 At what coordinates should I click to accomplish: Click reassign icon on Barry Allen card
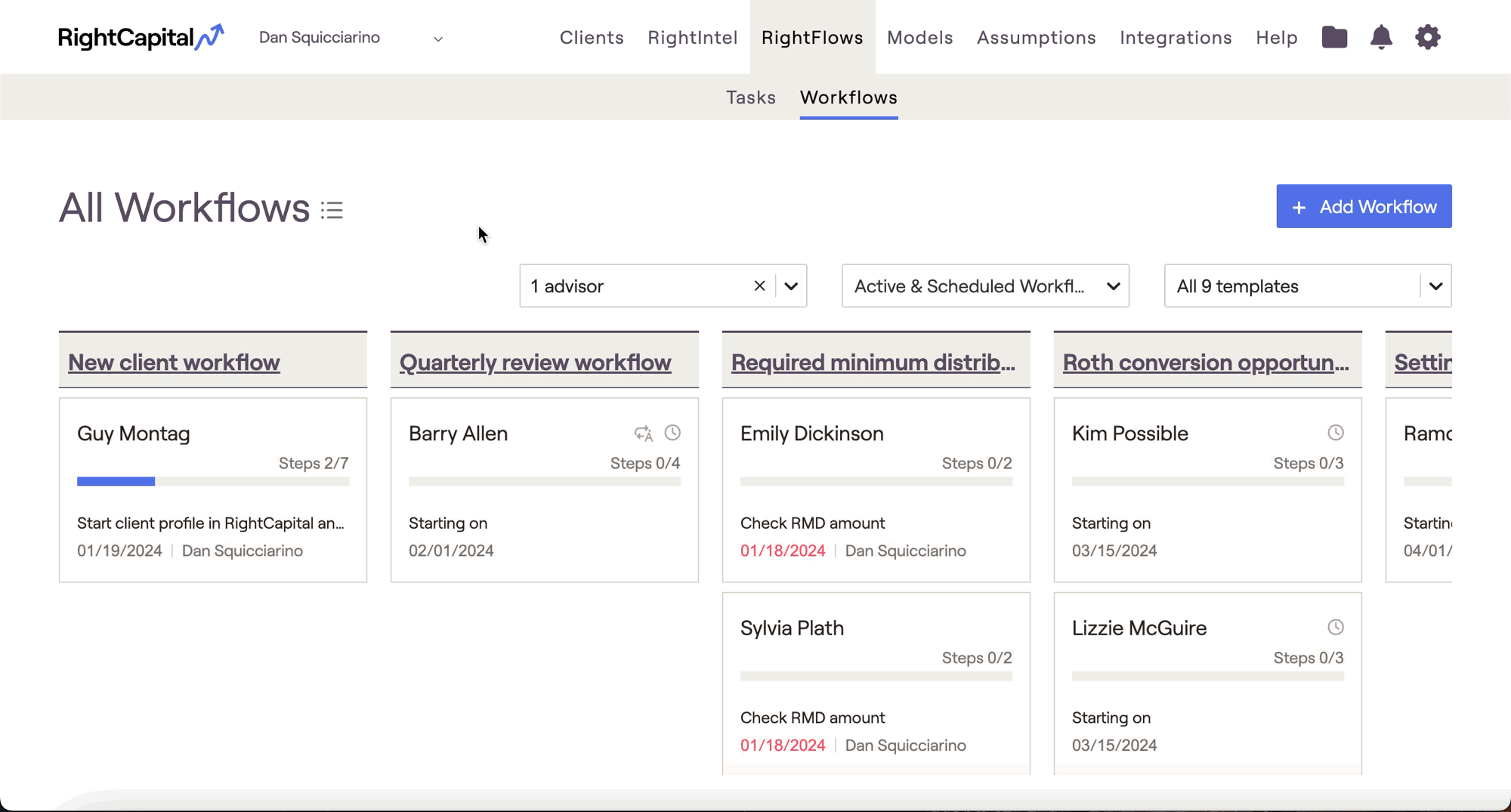[643, 434]
